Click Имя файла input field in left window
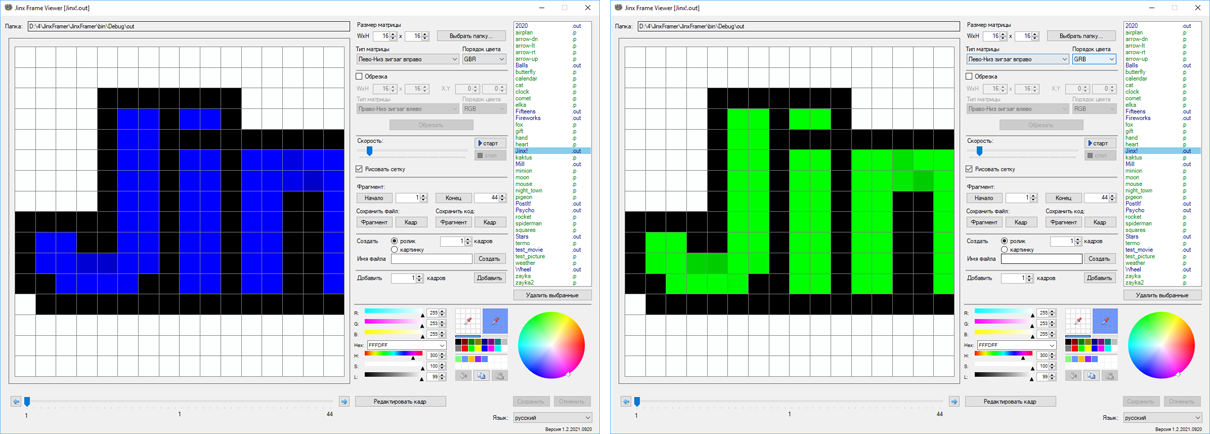1210x434 pixels. point(430,259)
